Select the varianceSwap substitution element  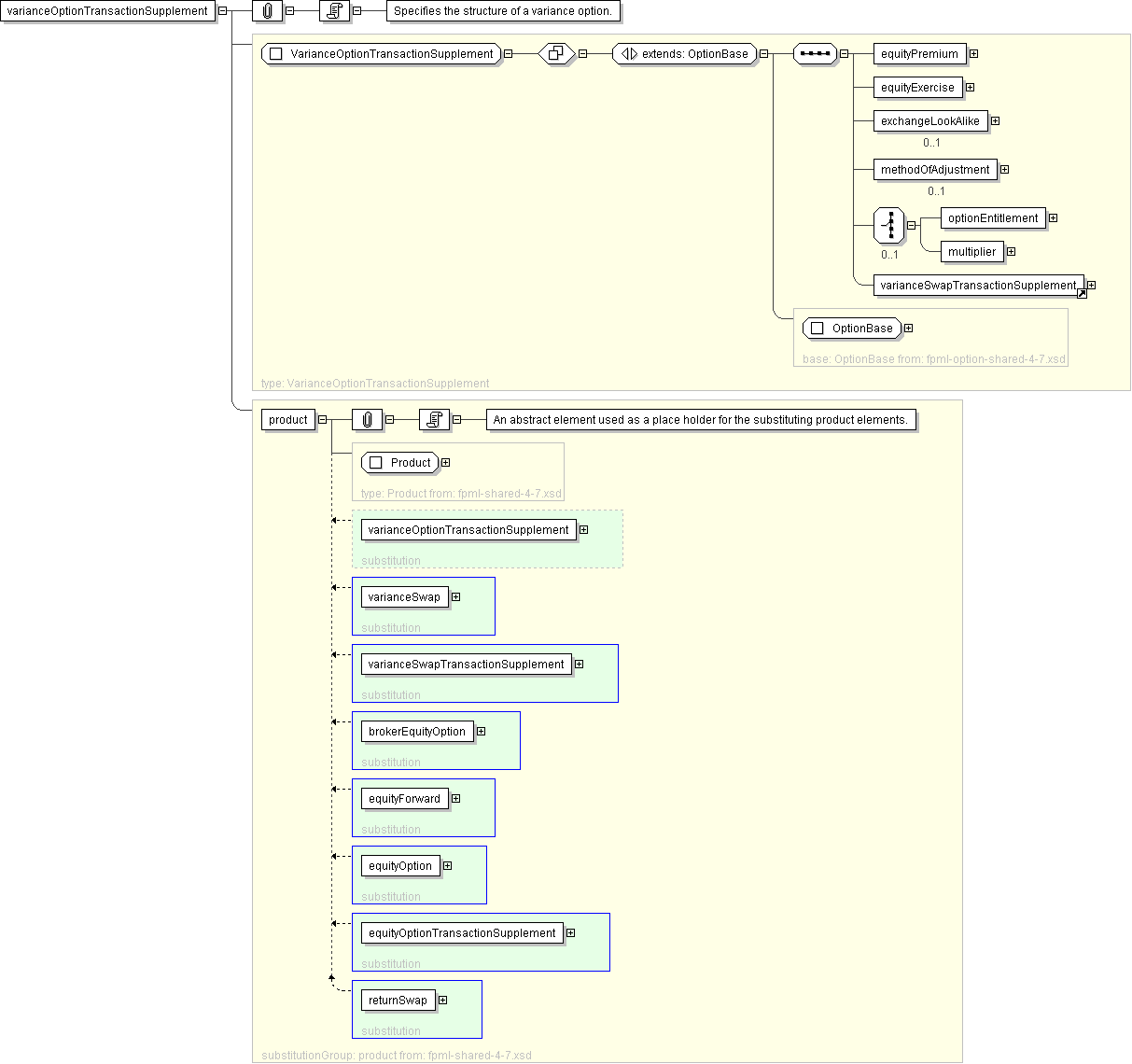pyautogui.click(x=404, y=597)
